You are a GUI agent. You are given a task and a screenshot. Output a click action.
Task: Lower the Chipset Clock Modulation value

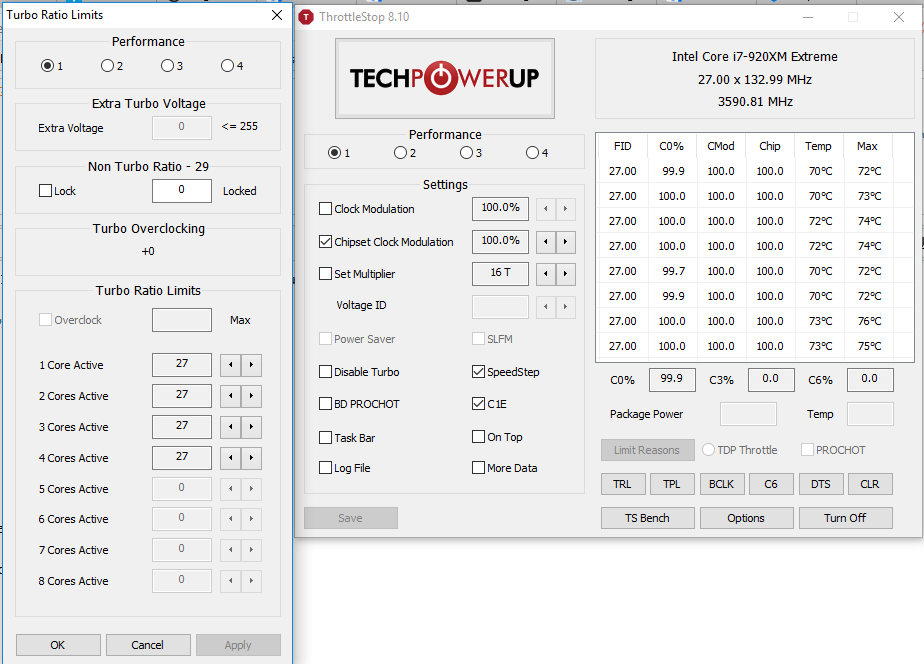[546, 242]
